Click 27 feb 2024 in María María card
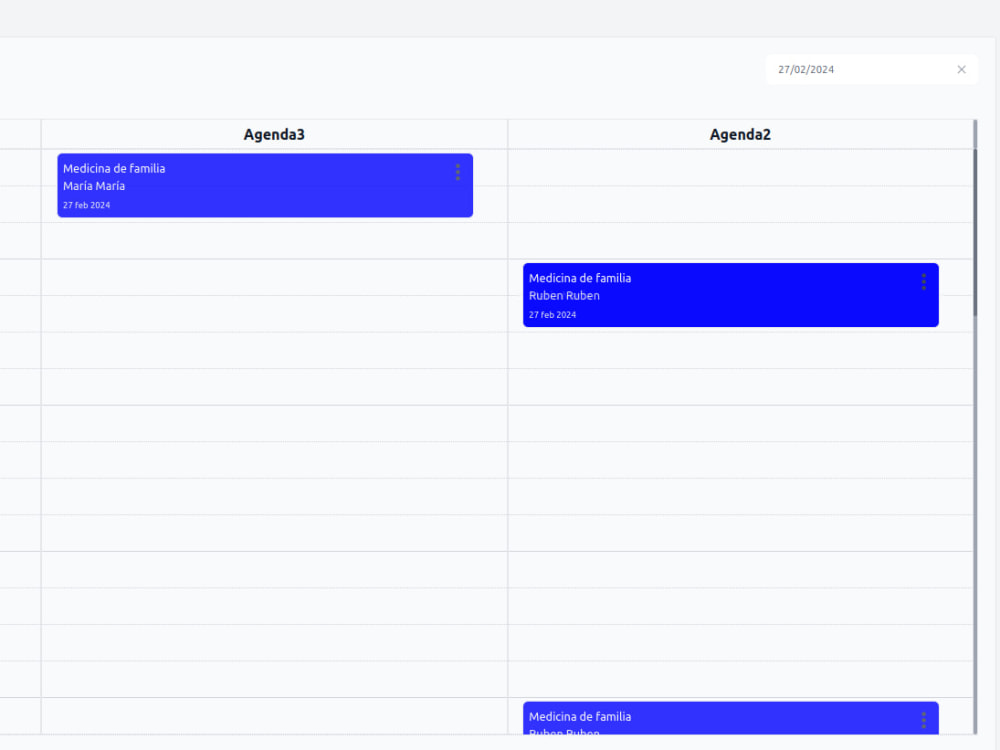Screen dimensions: 1000x750 tap(86, 205)
